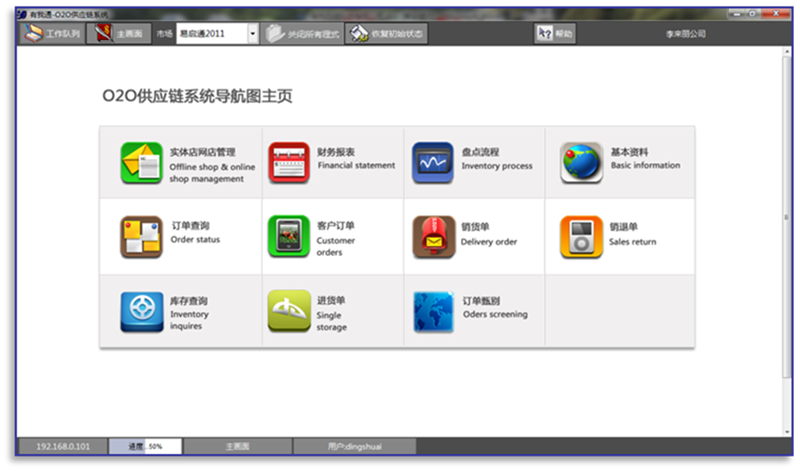Open the Inventory inquires icon

coord(141,311)
